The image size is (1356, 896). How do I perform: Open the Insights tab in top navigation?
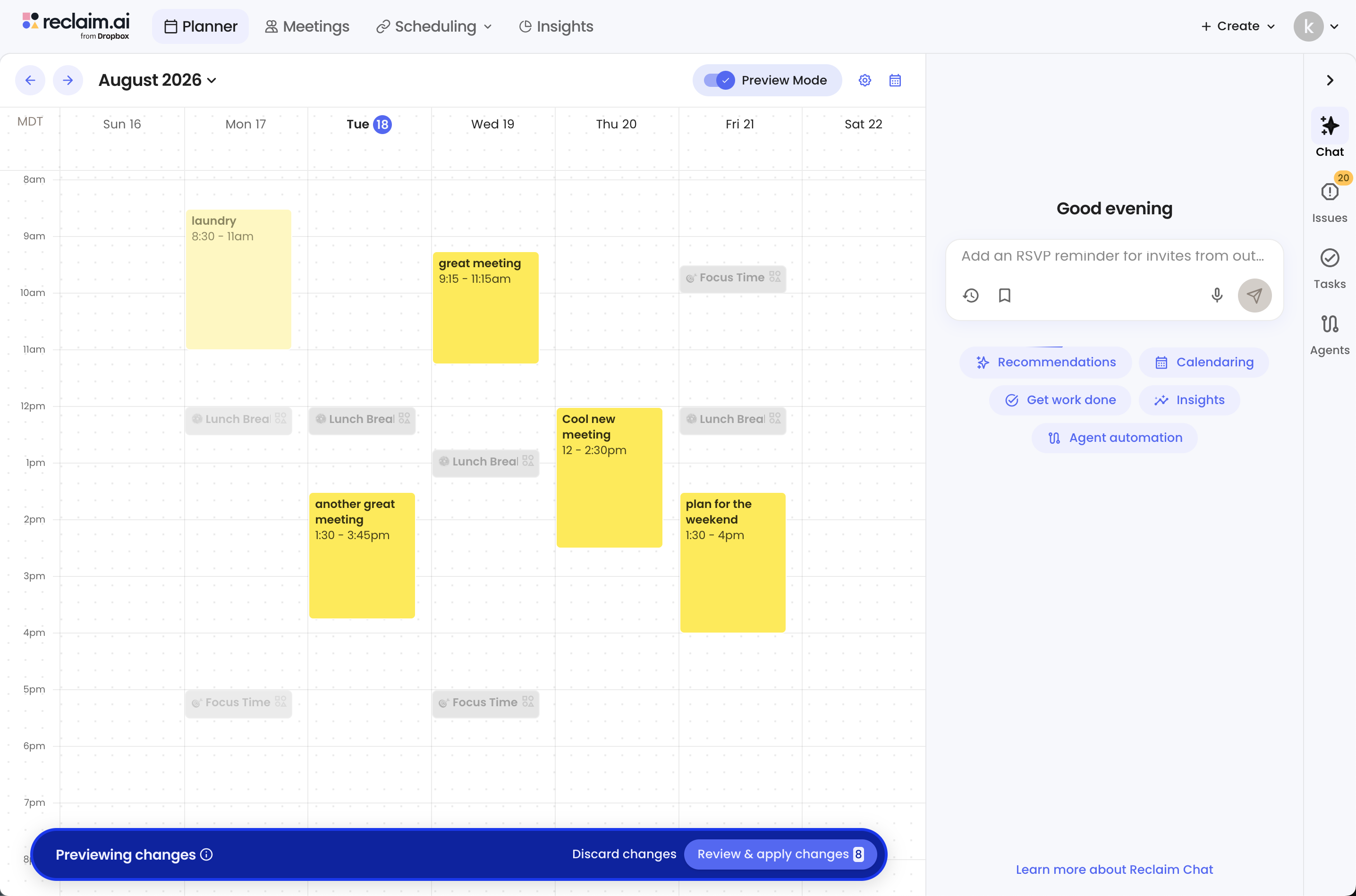556,26
